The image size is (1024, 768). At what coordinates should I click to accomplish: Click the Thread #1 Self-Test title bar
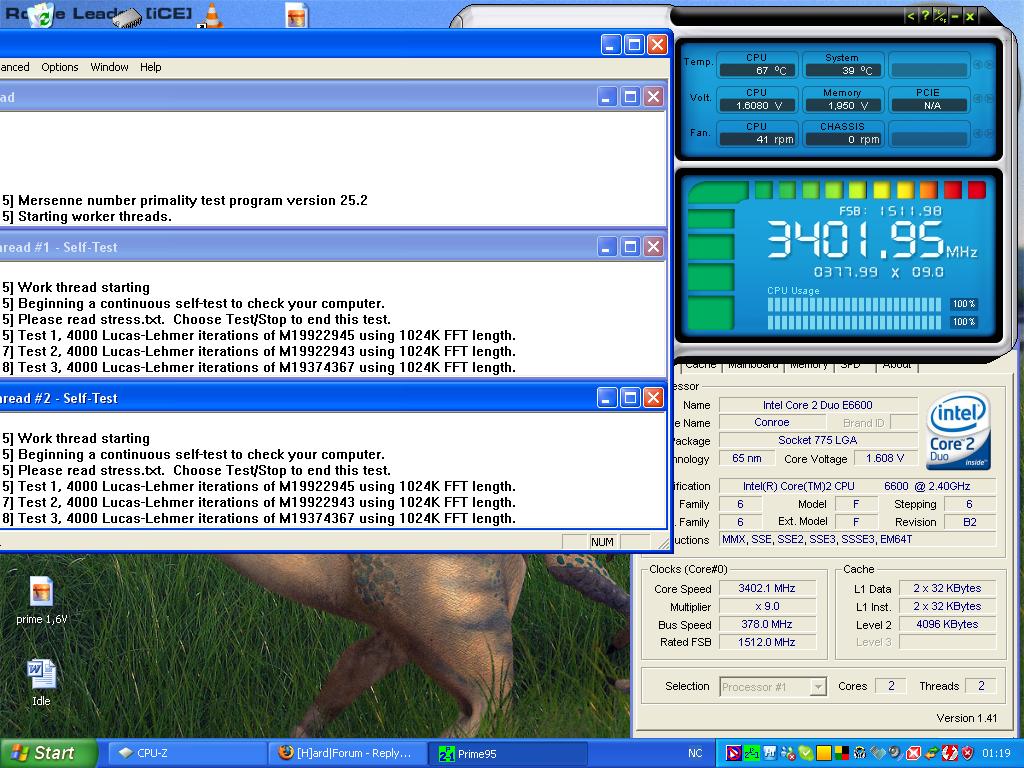click(297, 247)
